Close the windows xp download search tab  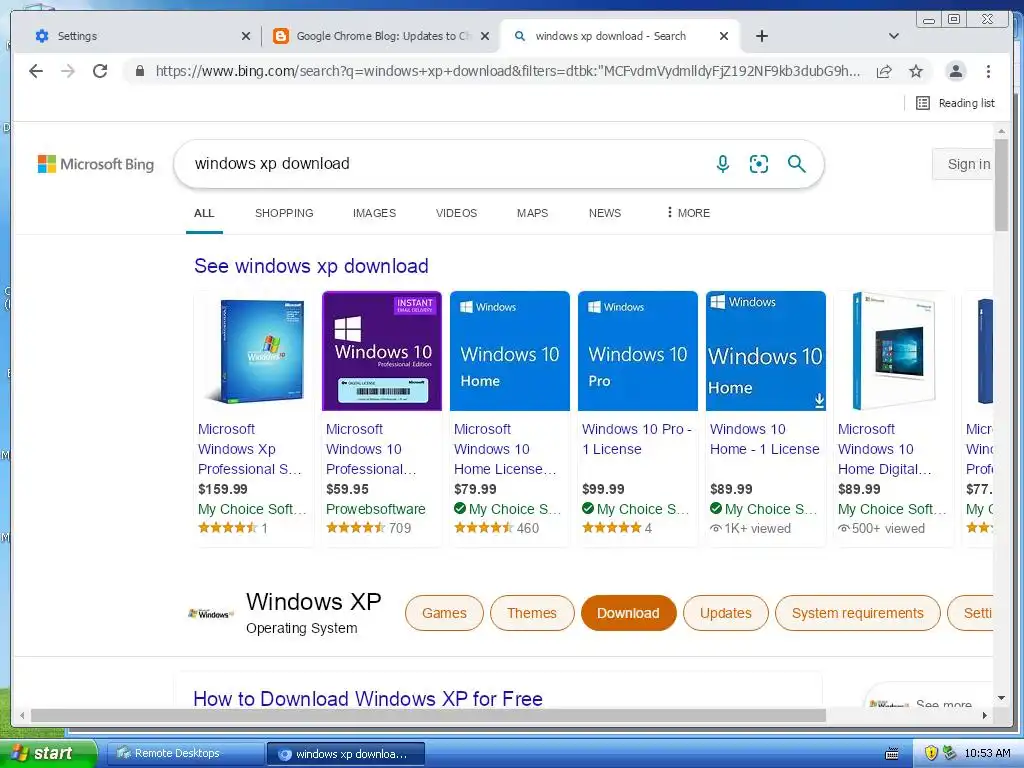coord(724,37)
